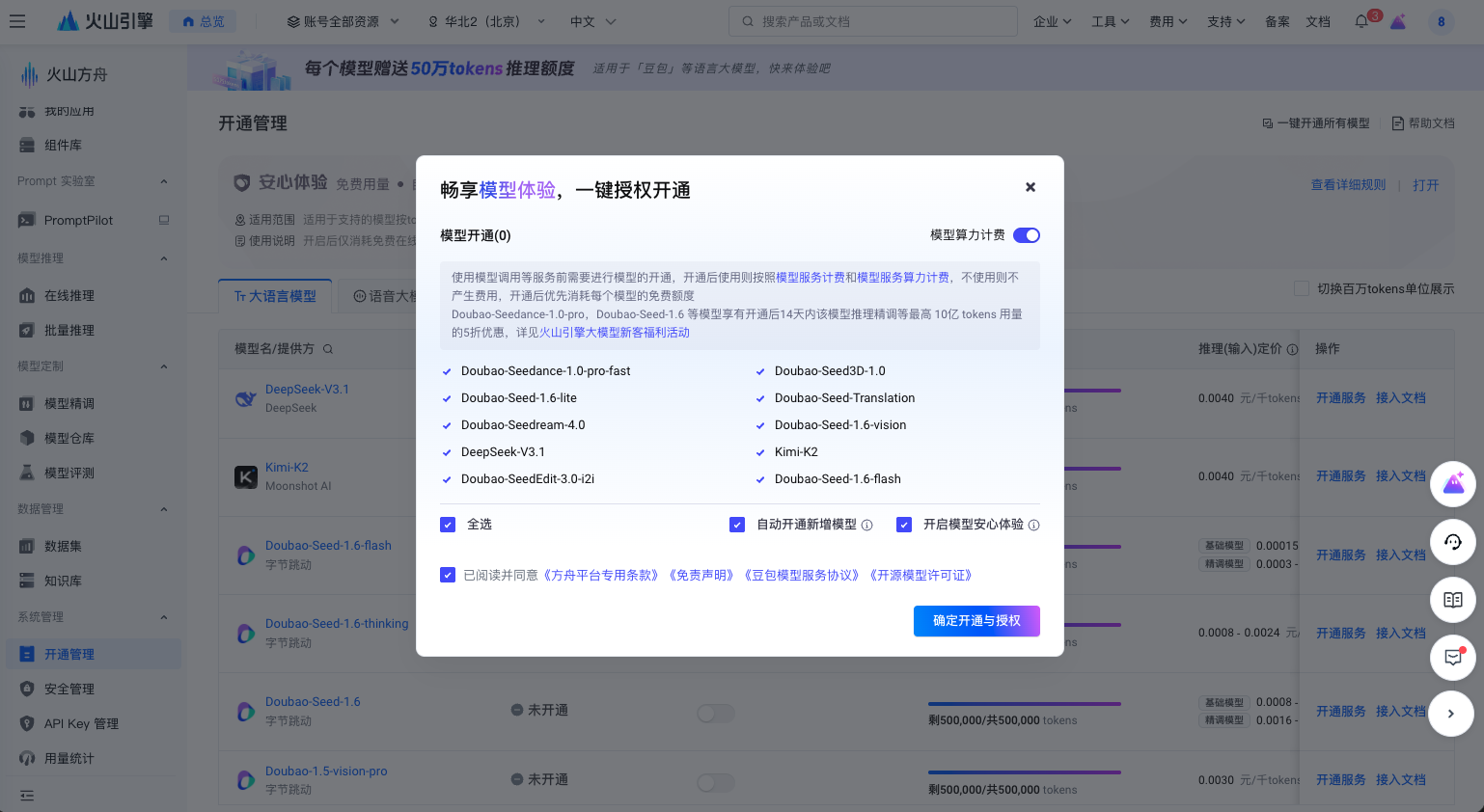
Task: Toggle 自动开通新增模型 checkbox
Action: (737, 525)
